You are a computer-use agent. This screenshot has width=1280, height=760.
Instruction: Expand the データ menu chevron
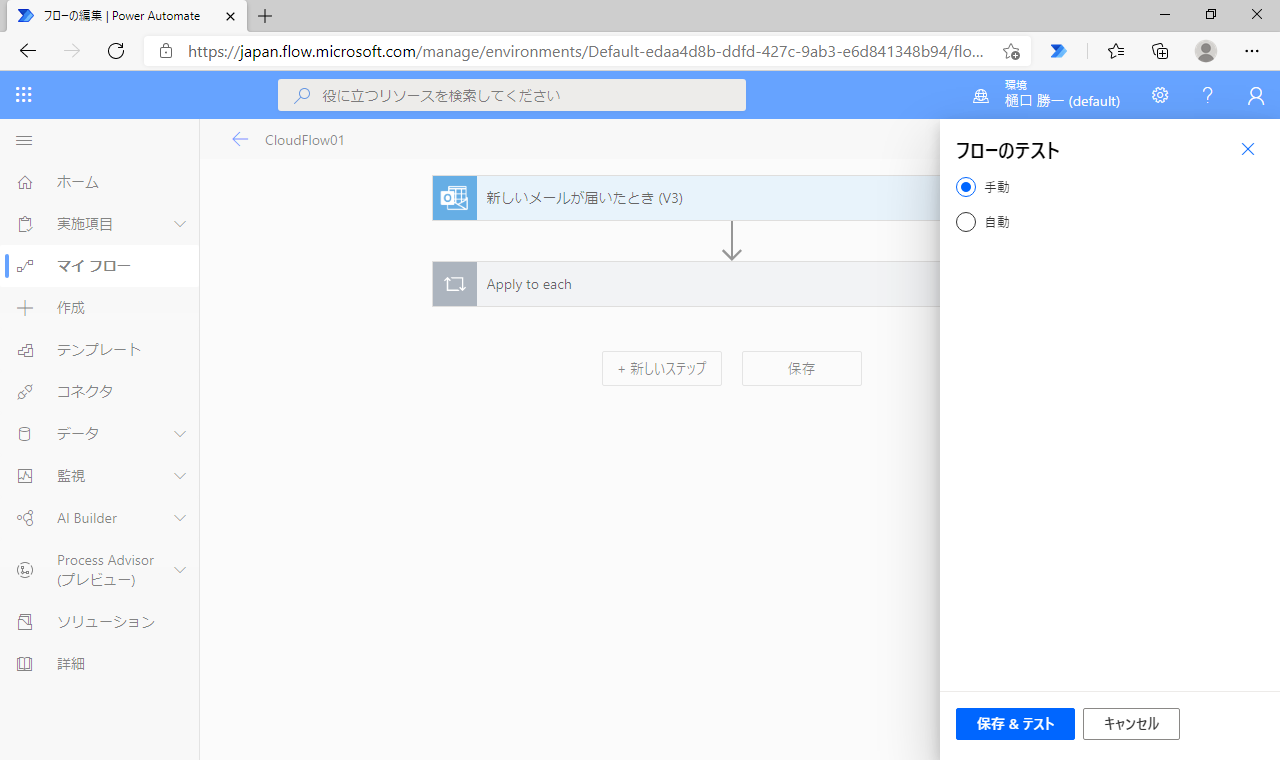coord(180,434)
